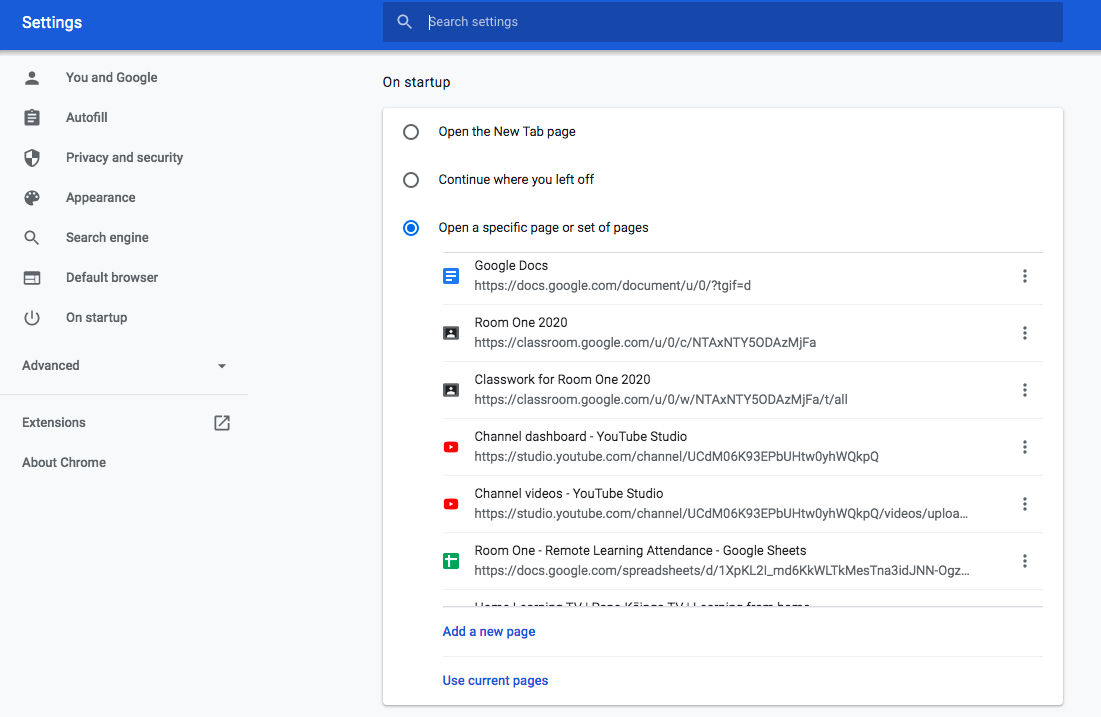The width and height of the screenshot is (1101, 717).
Task: Go to Autofill settings
Action: [x=86, y=117]
